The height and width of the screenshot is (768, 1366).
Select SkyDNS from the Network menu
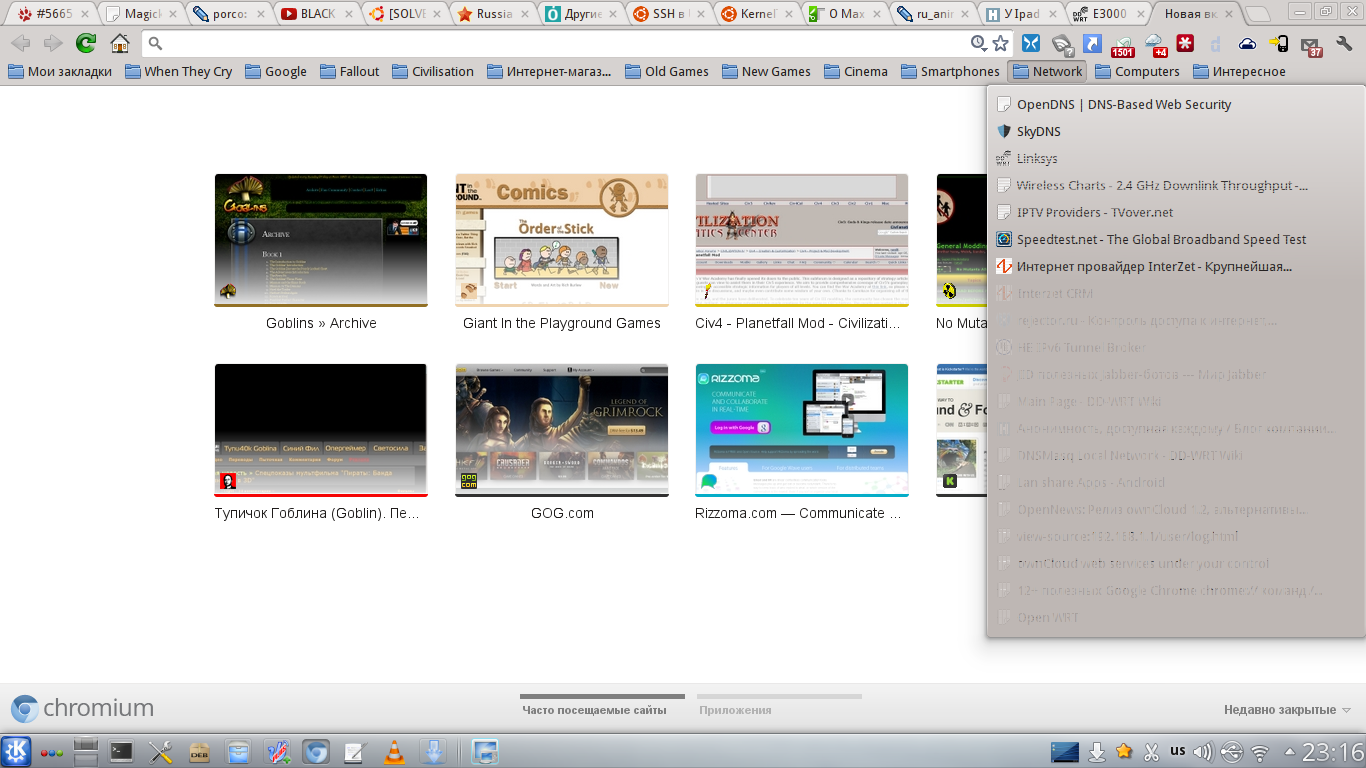tap(1038, 131)
